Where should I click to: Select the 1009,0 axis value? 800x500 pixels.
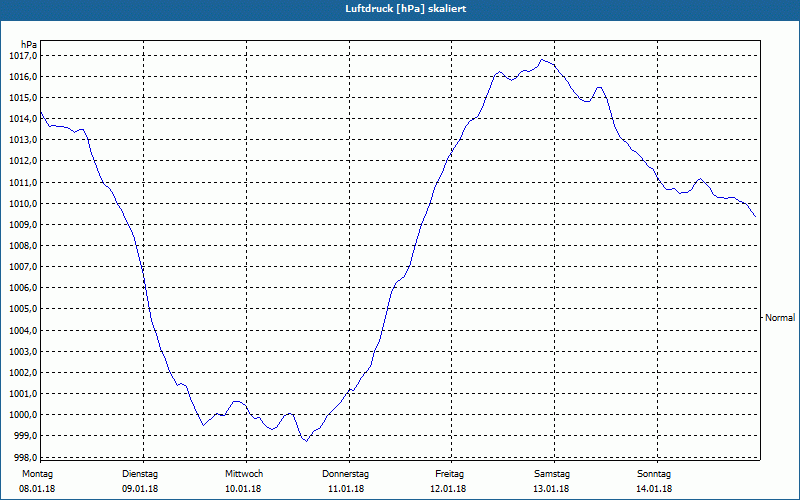click(23, 224)
